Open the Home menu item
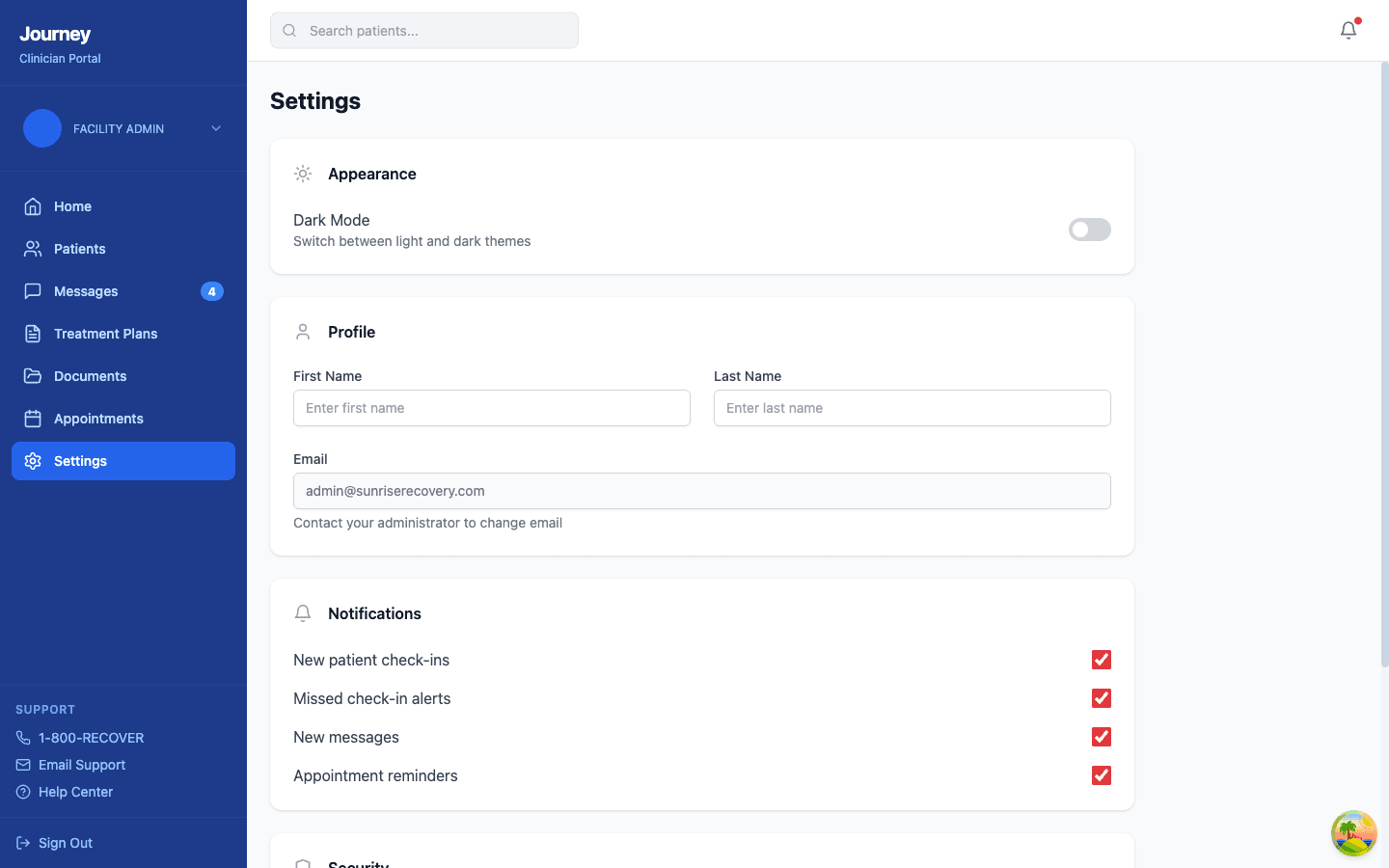Image resolution: width=1389 pixels, height=868 pixels. point(71,206)
